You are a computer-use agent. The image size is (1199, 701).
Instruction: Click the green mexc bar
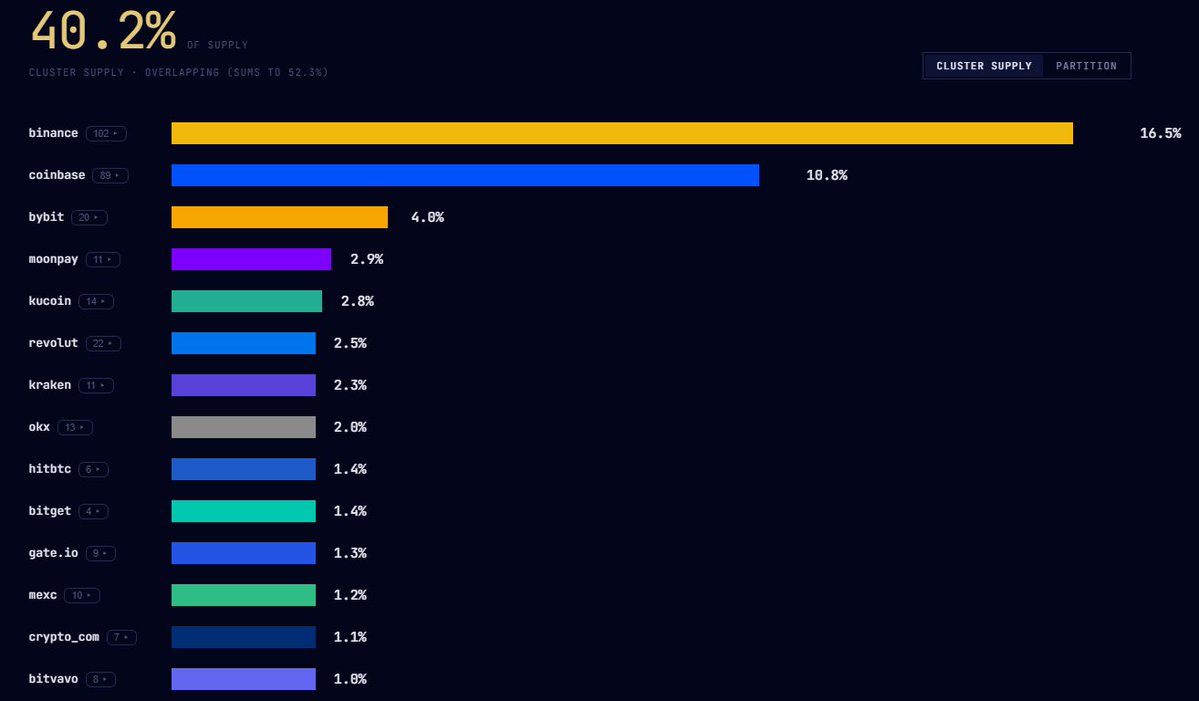coord(243,596)
